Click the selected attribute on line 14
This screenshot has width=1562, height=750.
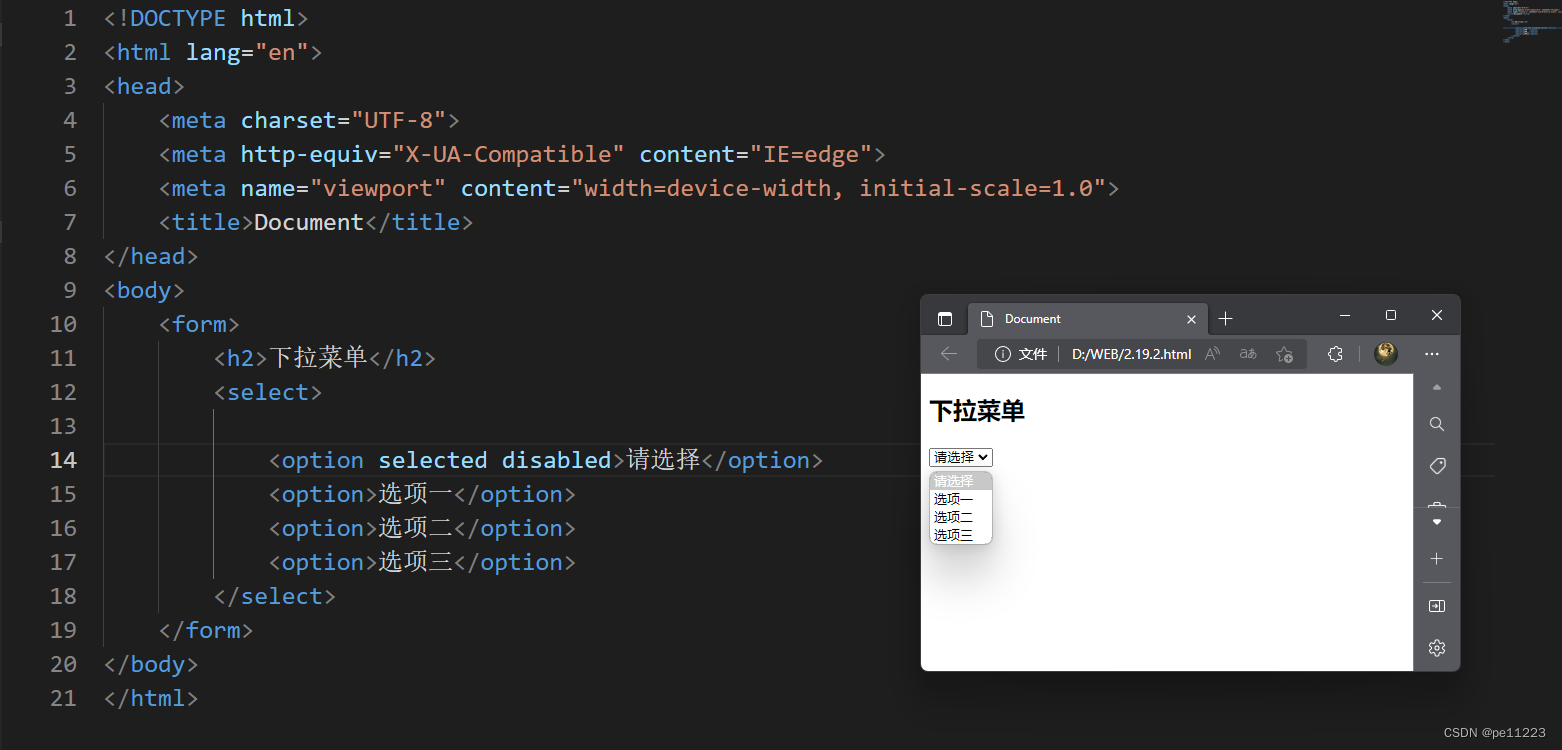click(433, 460)
